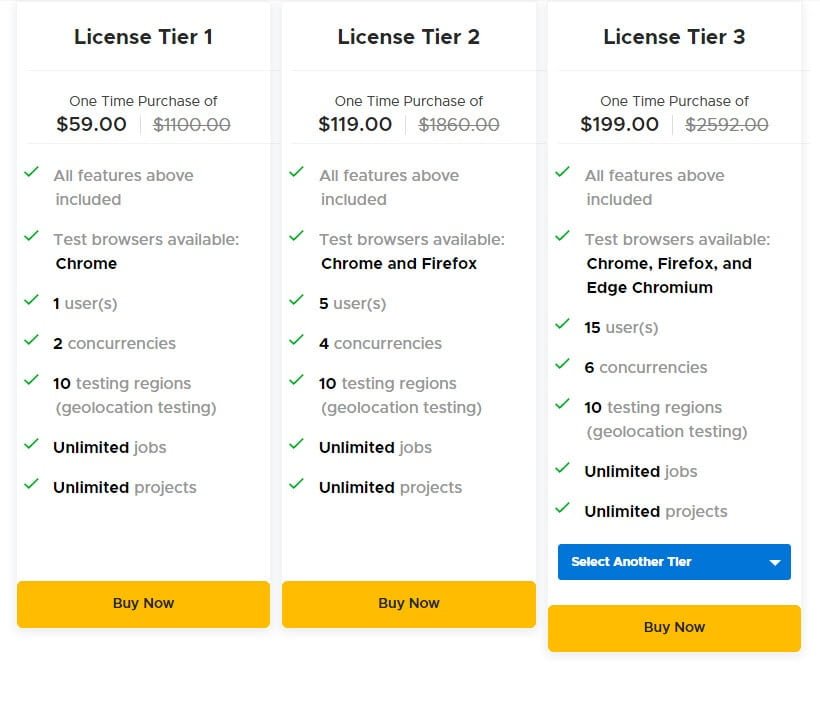Viewport: 820px width, 724px height.
Task: Click the Tier 1 Buy Now button
Action: (x=143, y=604)
